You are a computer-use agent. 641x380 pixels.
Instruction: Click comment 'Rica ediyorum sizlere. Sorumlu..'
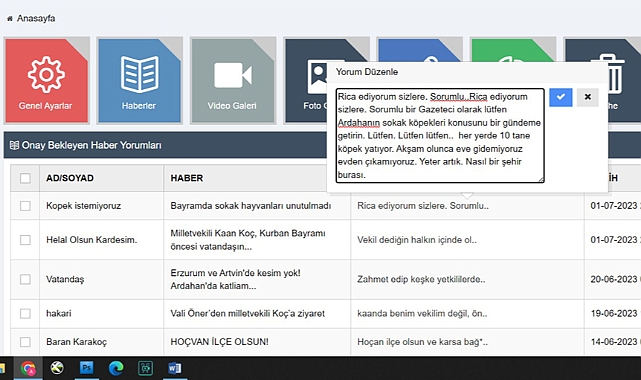click(423, 206)
